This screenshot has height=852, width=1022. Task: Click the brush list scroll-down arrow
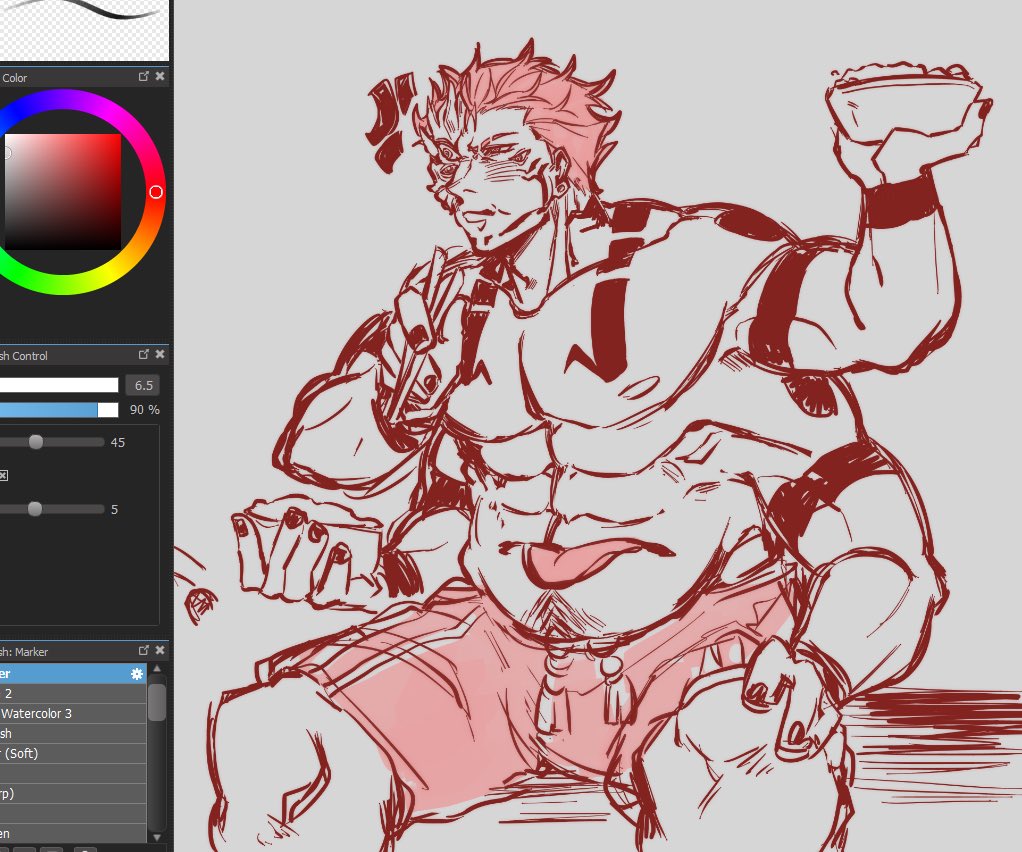(x=157, y=837)
